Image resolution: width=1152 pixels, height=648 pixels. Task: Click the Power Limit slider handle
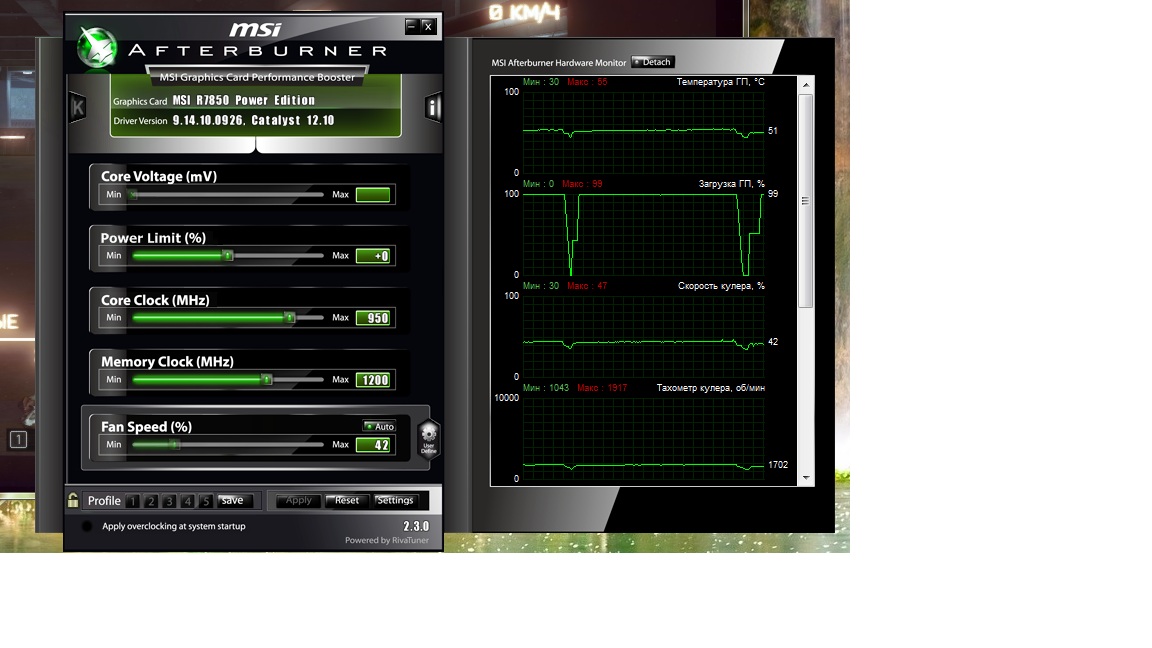point(228,256)
